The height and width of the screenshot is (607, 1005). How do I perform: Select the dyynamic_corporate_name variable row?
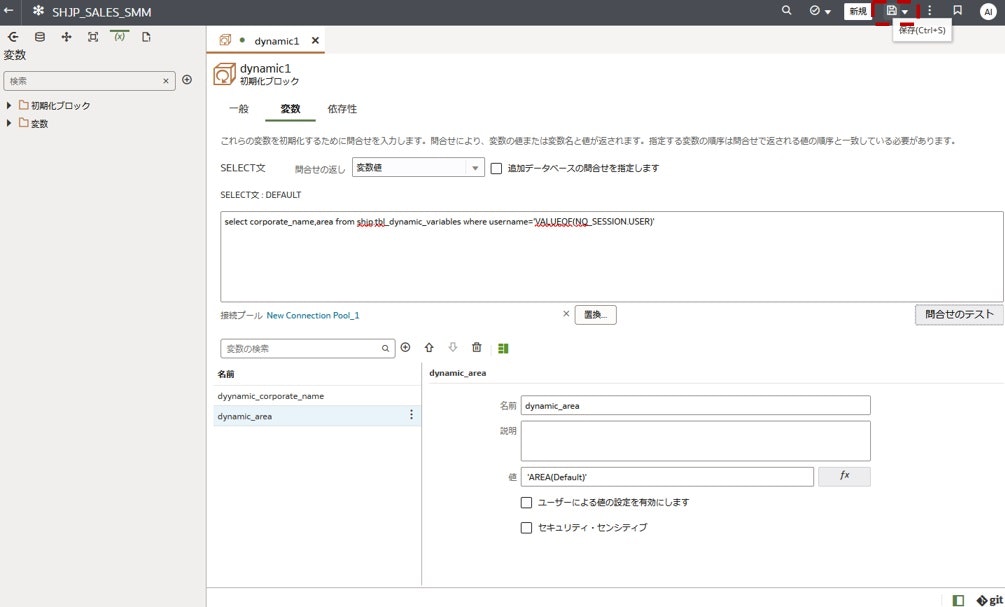pos(317,396)
